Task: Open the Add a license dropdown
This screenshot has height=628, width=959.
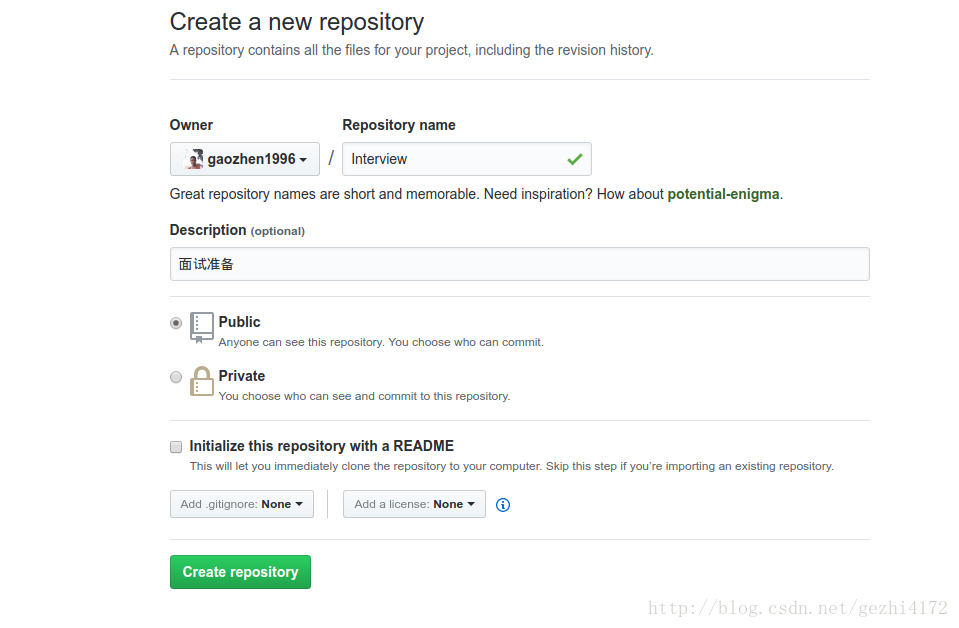Action: [414, 504]
